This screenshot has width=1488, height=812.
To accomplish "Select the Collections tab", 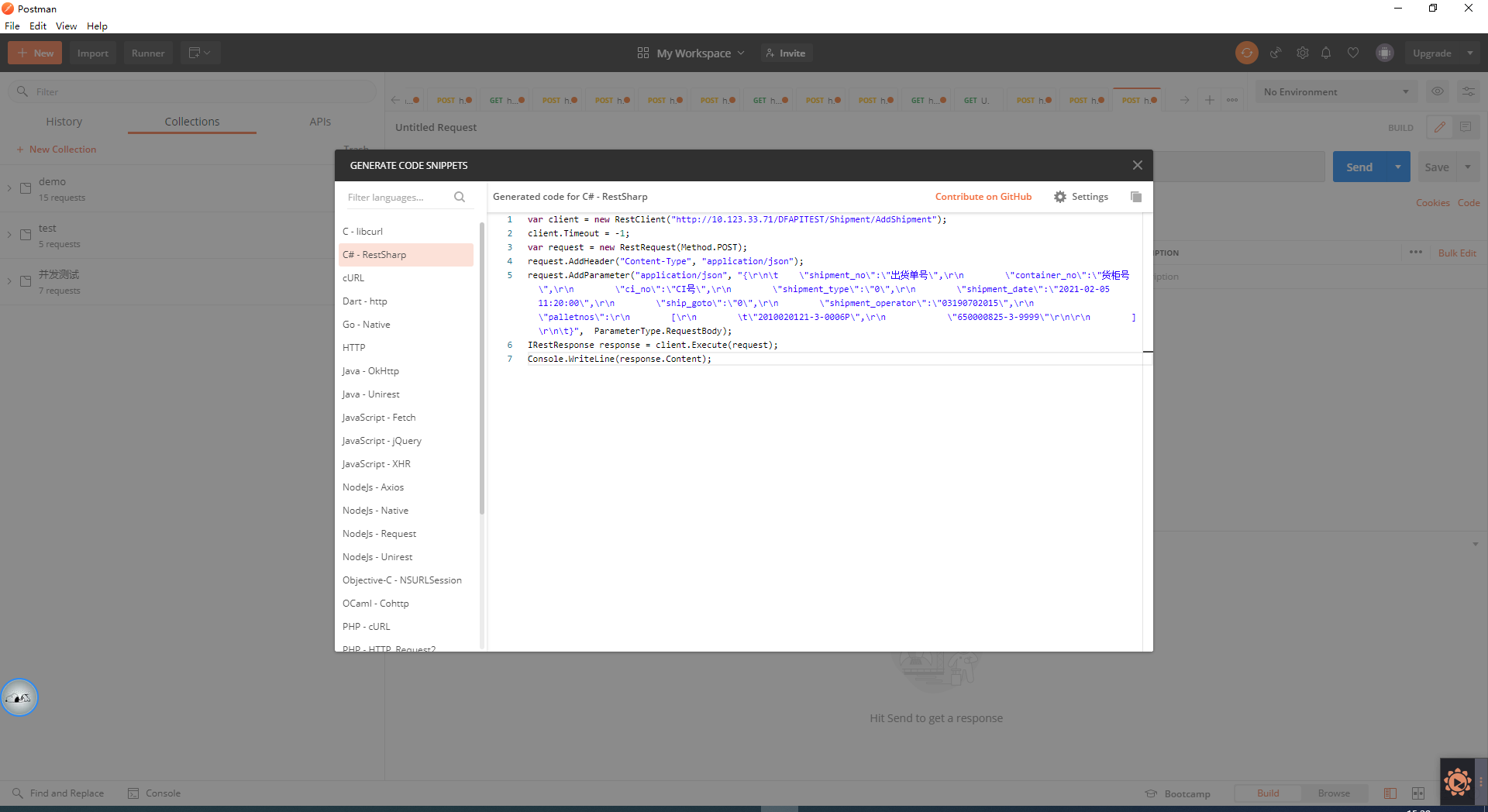I will point(192,122).
